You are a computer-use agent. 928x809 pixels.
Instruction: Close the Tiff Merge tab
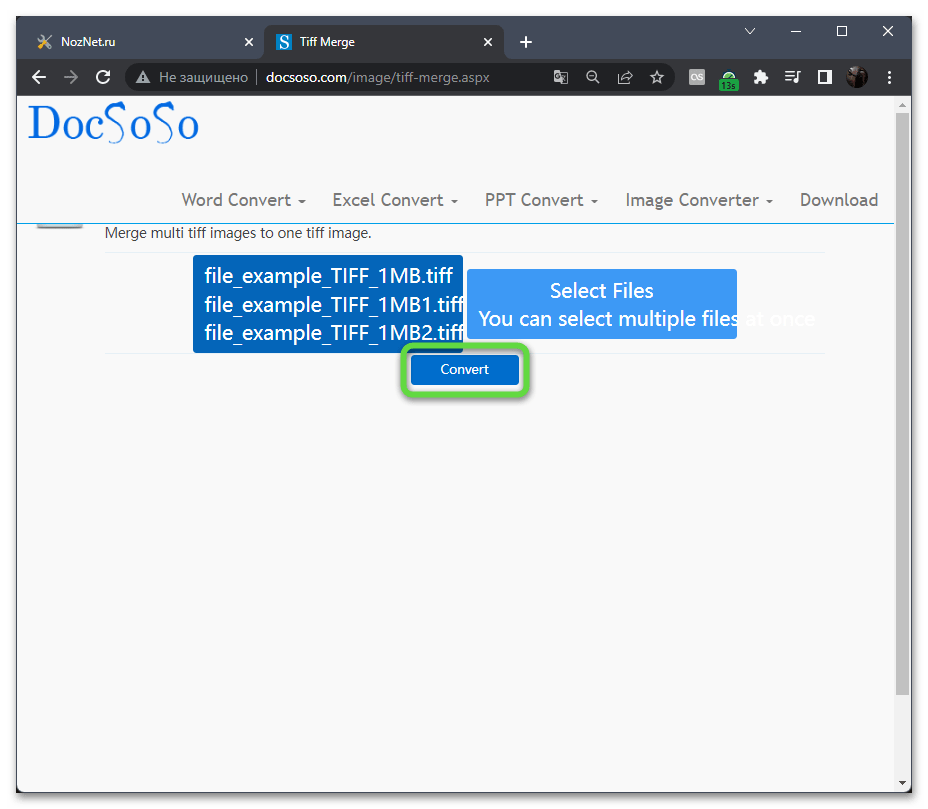pos(488,42)
